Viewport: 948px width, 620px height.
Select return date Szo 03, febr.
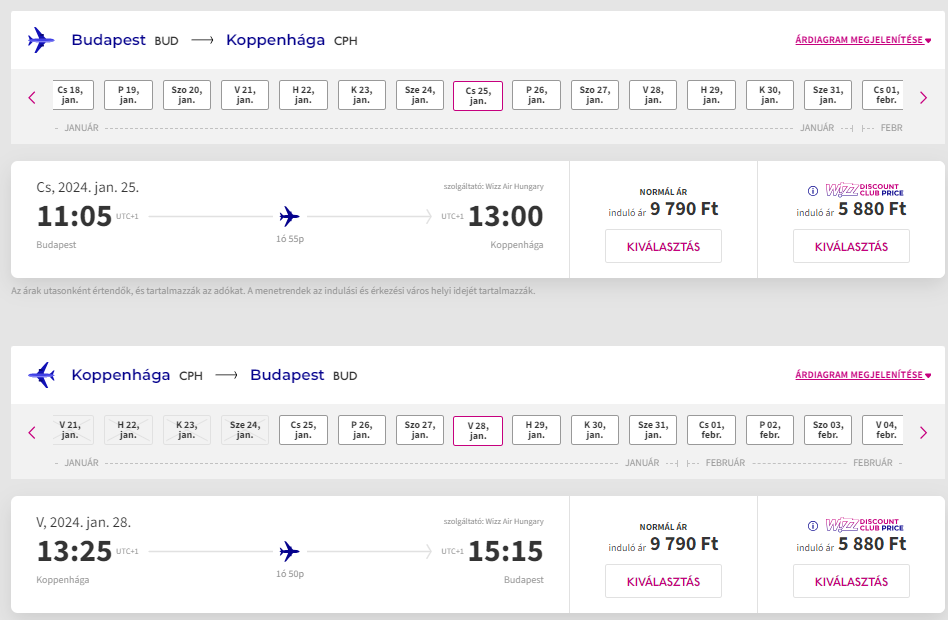tap(828, 430)
